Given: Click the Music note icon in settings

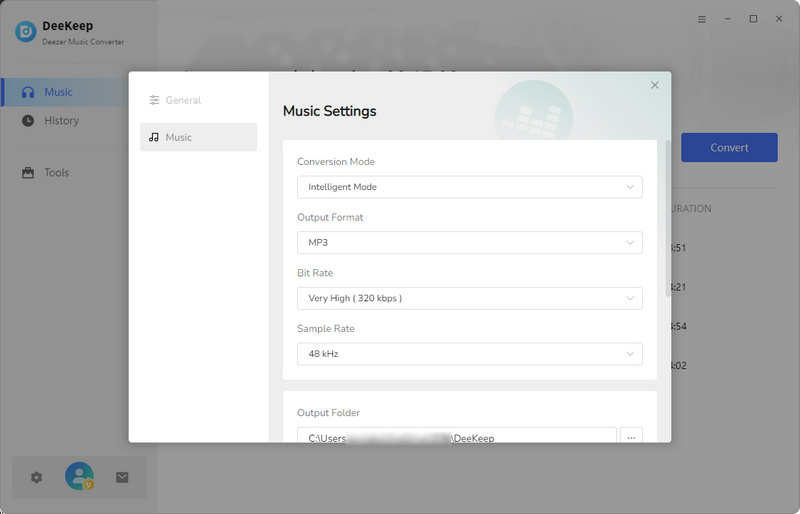Looking at the screenshot, I should [x=154, y=137].
